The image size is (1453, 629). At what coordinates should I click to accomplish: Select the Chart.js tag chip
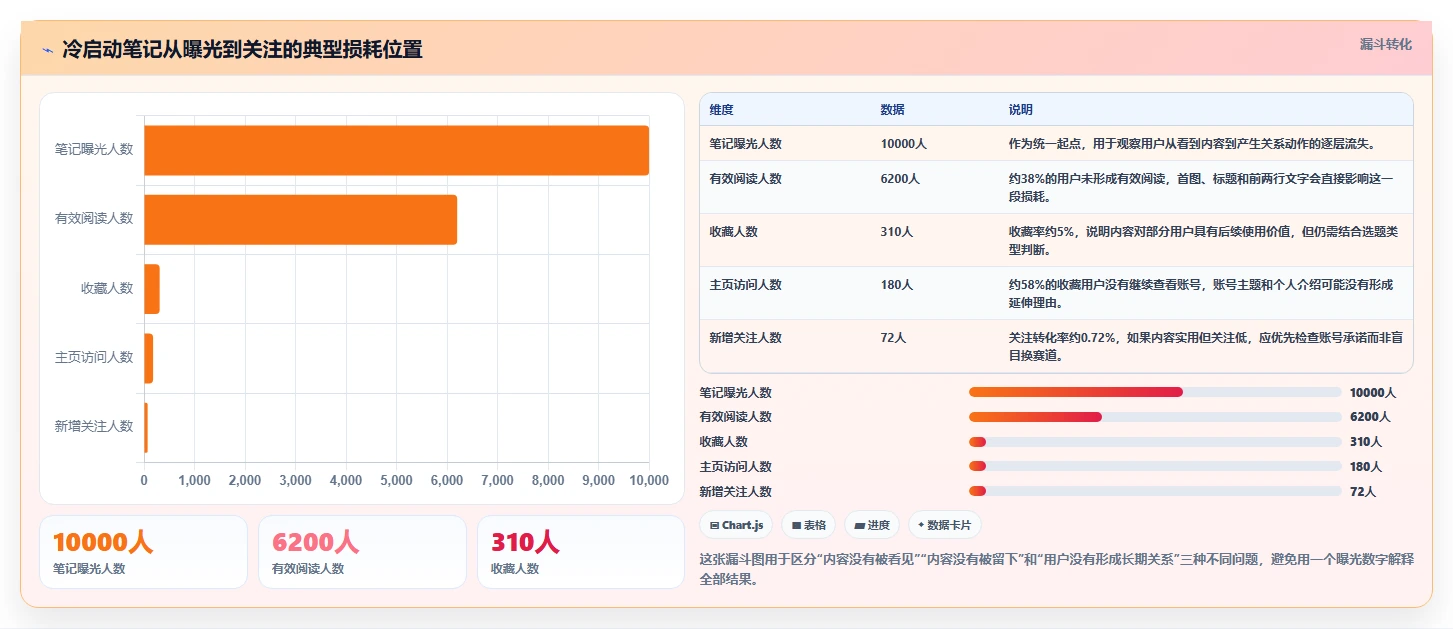coord(736,525)
